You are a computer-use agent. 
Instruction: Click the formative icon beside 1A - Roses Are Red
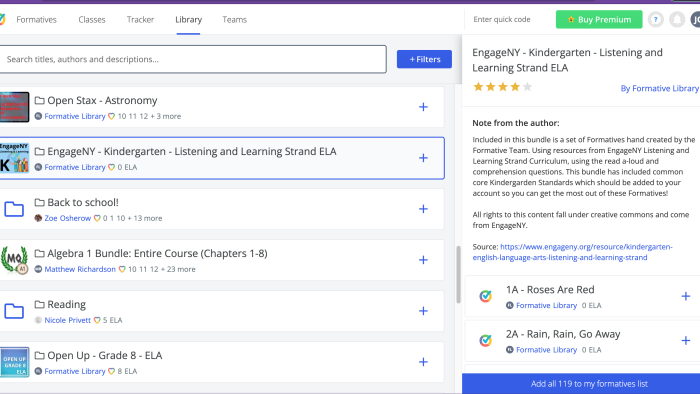tap(486, 296)
